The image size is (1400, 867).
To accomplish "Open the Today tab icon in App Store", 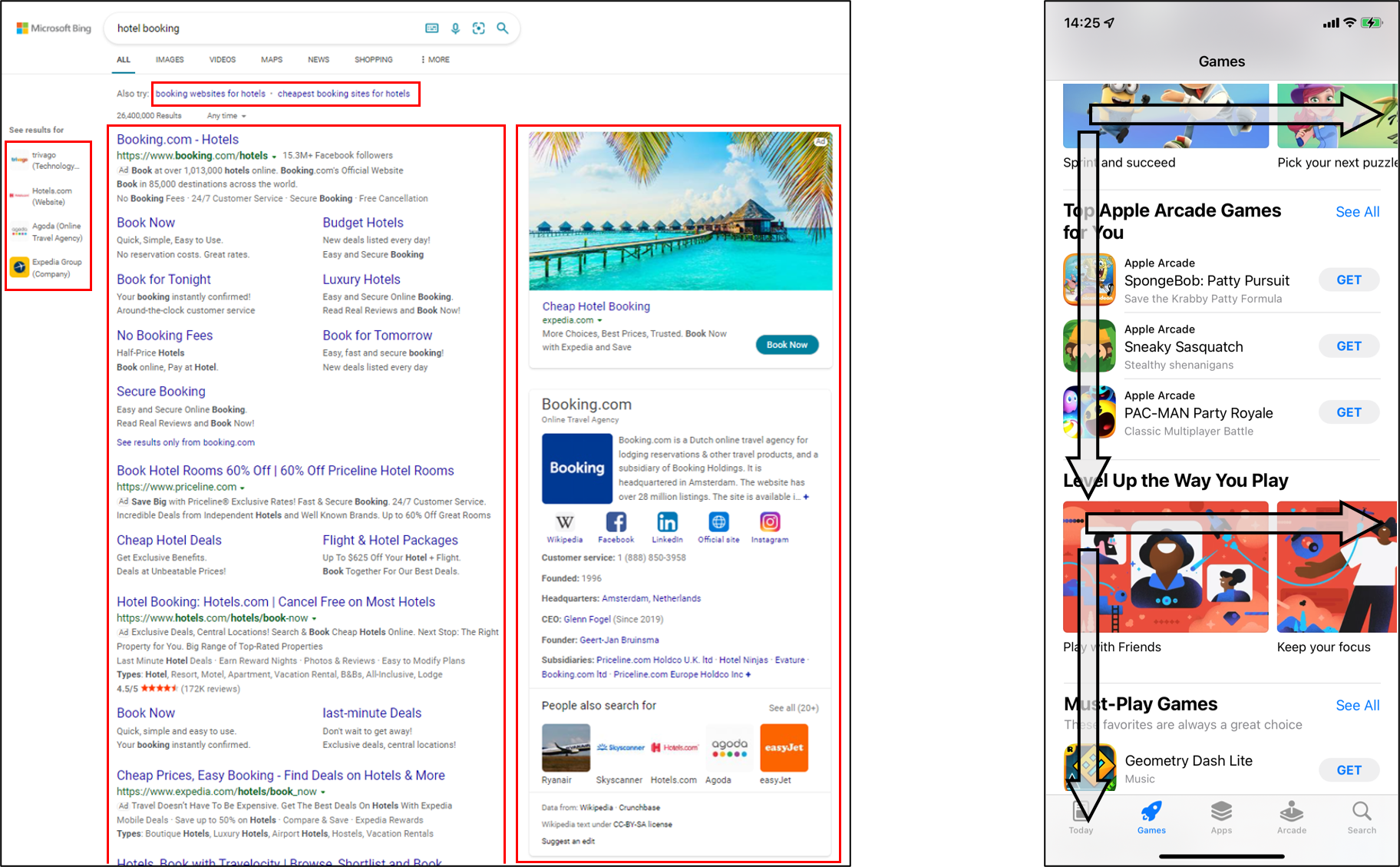I will 1081,812.
